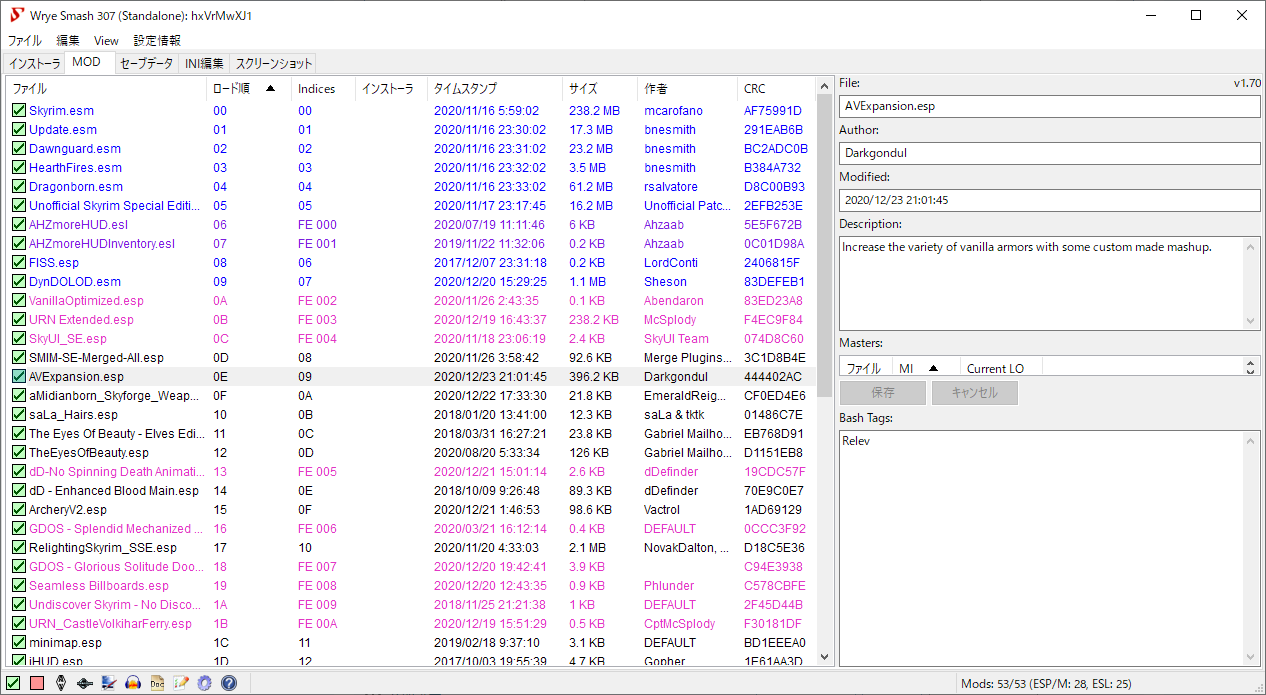This screenshot has height=695, width=1266.
Task: Switch to the インストーラ tab
Action: click(35, 64)
